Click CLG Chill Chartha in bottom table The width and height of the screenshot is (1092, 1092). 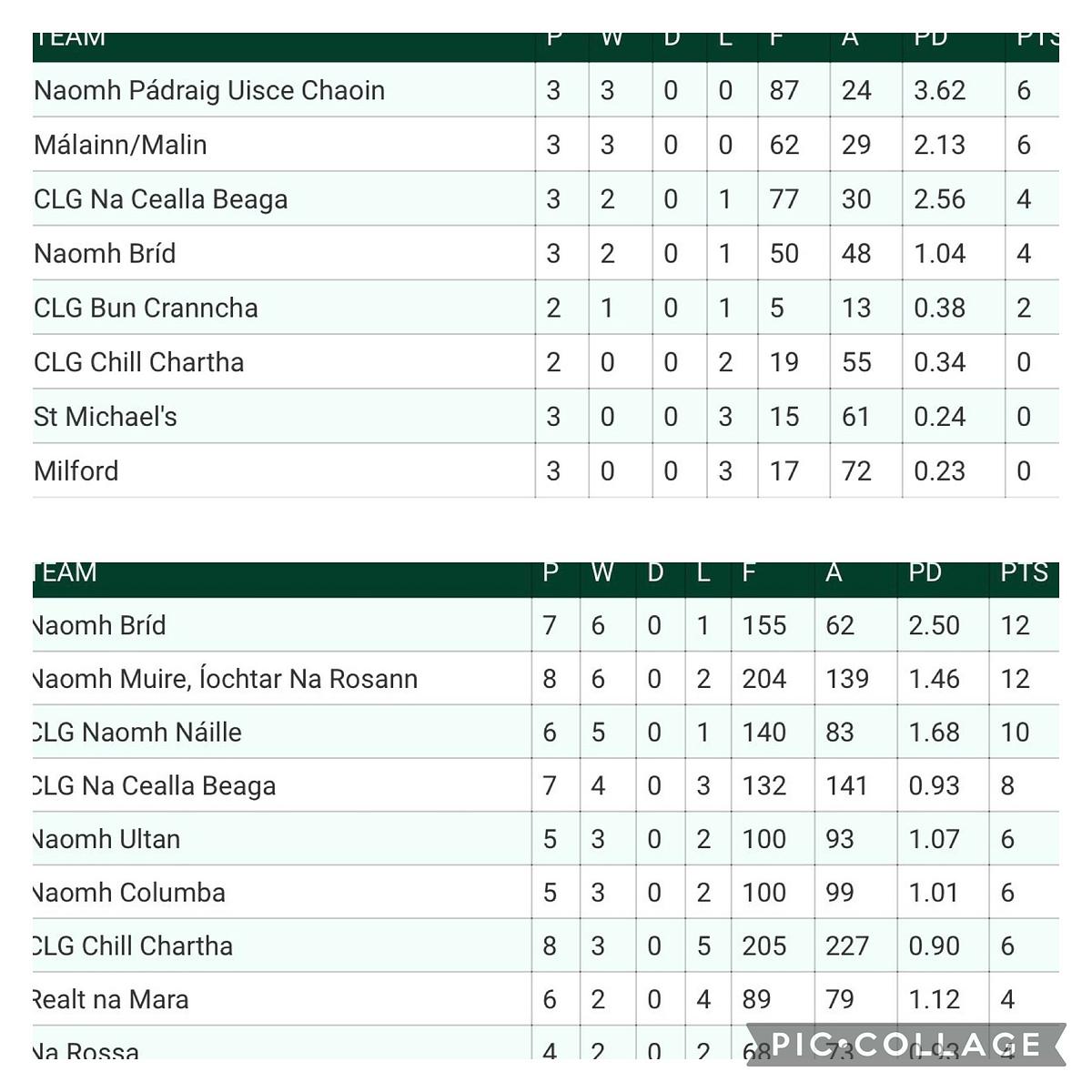tap(133, 945)
